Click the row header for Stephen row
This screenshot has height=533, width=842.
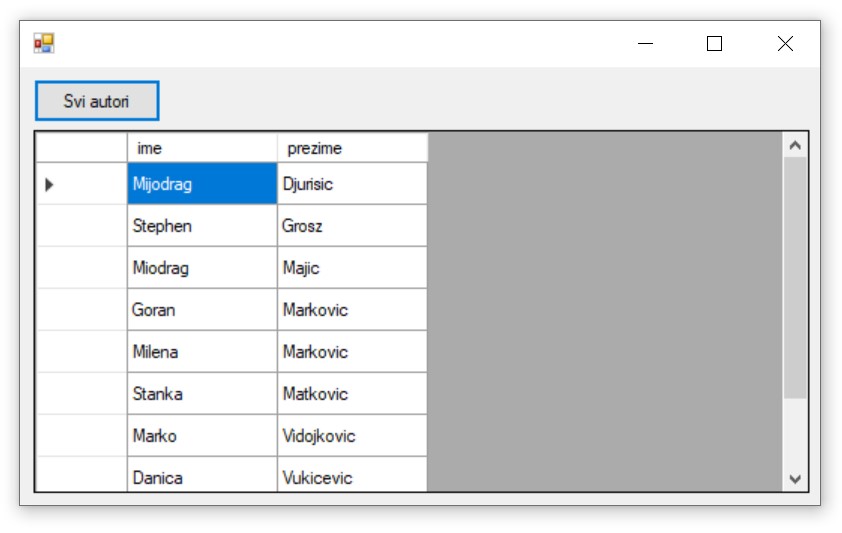[x=82, y=226]
